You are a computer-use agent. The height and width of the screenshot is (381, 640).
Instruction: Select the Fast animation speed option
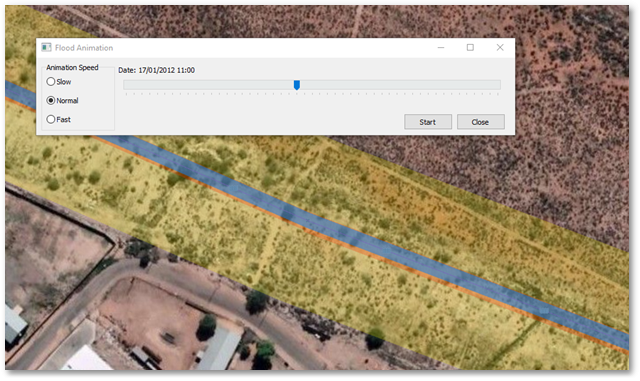point(58,119)
